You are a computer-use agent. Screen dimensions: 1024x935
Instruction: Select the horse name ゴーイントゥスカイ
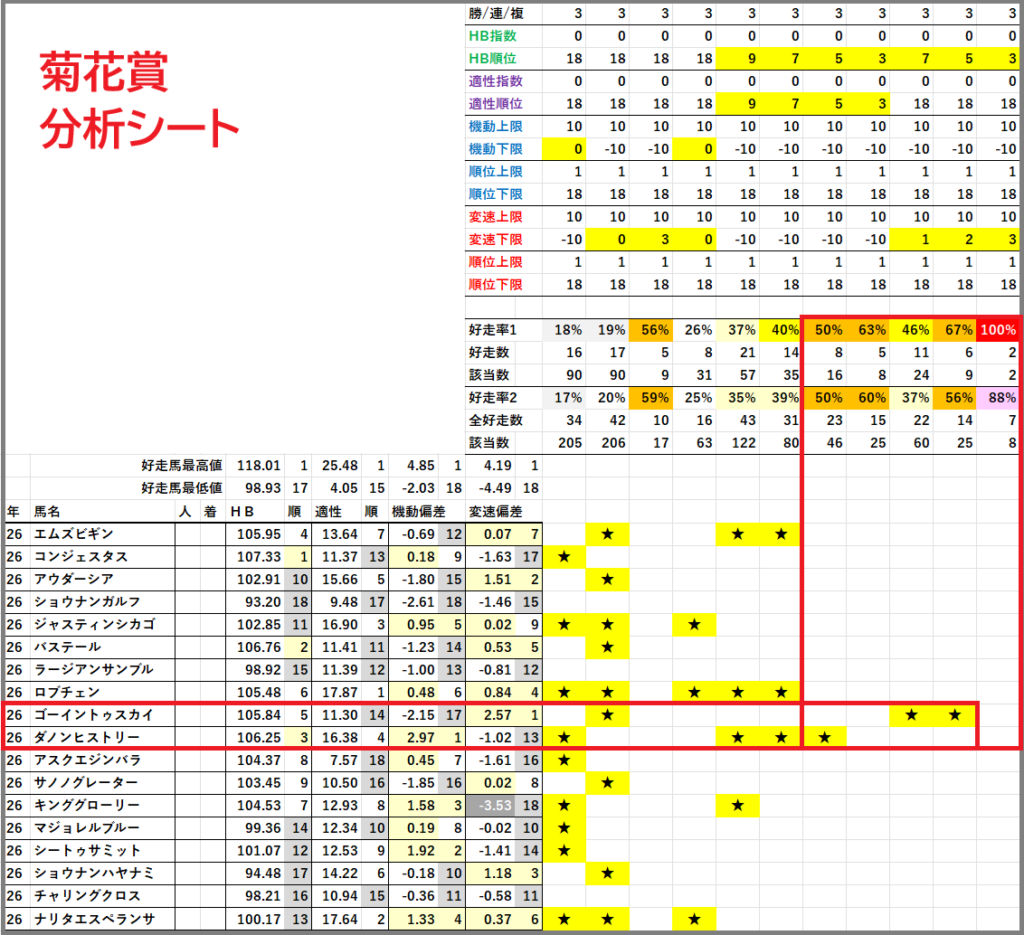(x=93, y=715)
